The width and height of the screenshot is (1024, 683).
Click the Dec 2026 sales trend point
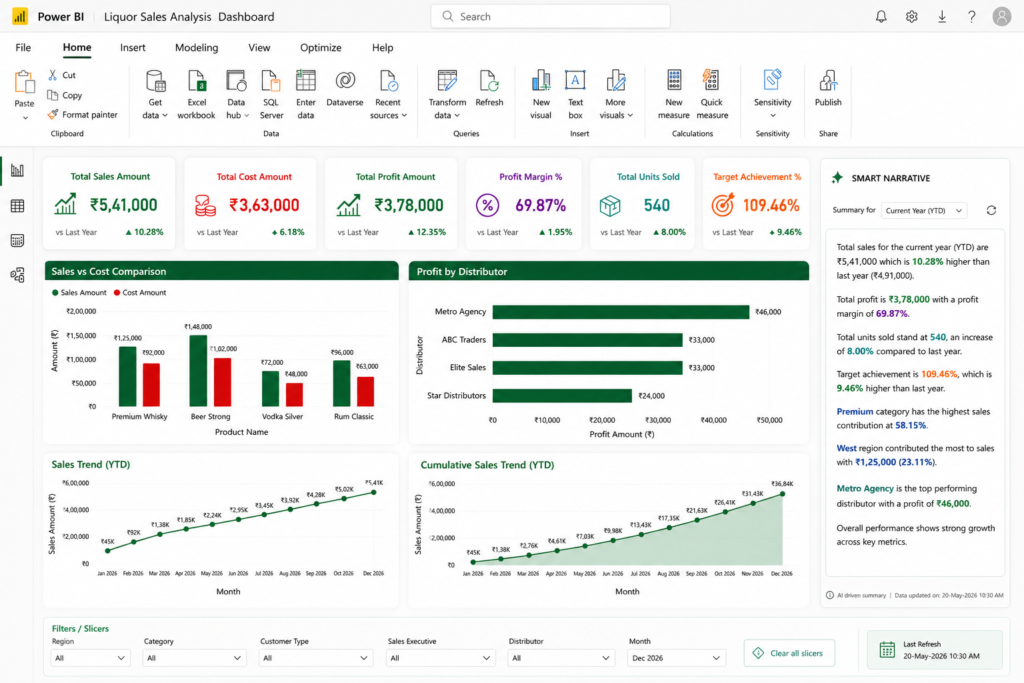click(x=374, y=492)
